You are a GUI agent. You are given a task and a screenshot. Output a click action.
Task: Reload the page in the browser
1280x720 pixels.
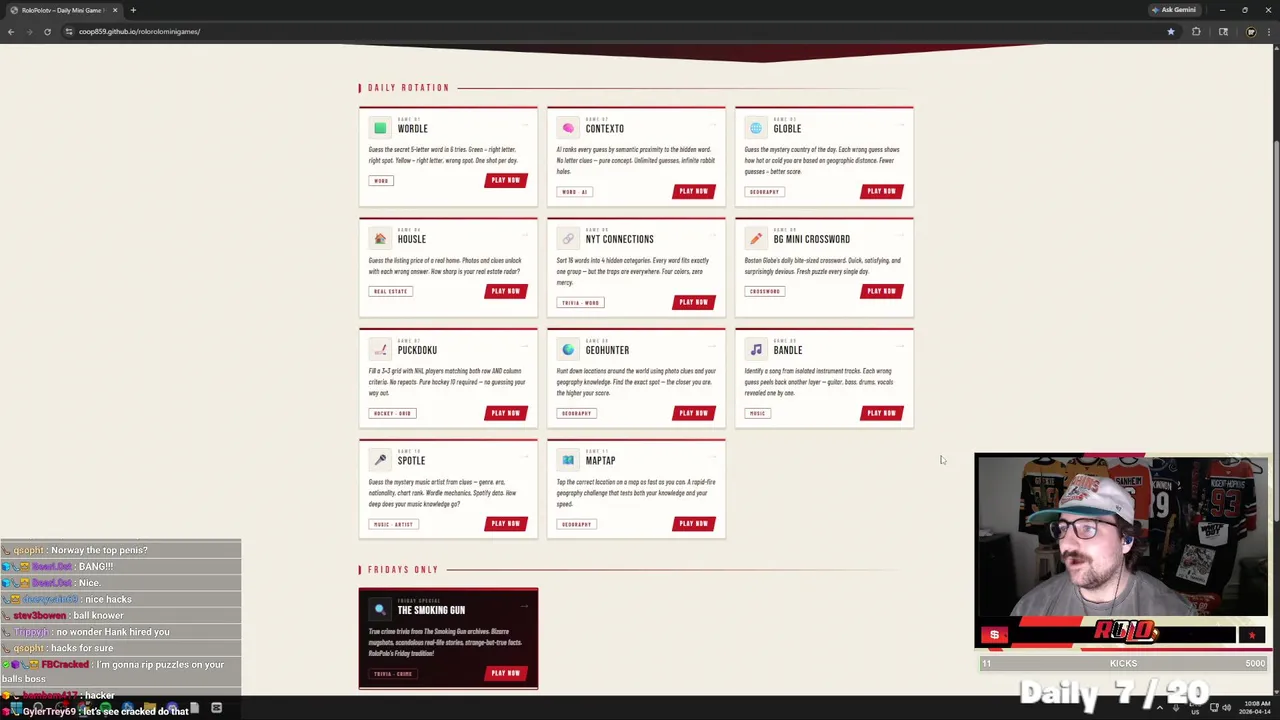pos(47,31)
